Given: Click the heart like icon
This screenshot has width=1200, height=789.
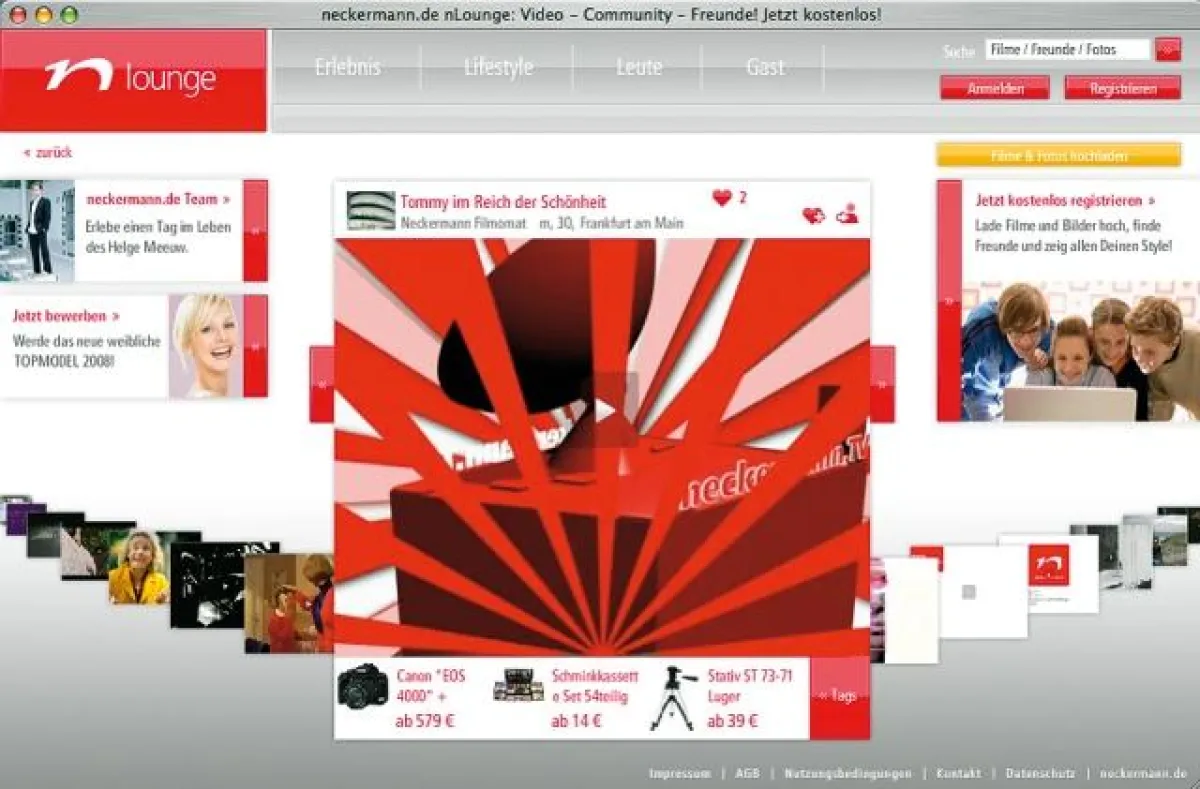Looking at the screenshot, I should pos(722,198).
